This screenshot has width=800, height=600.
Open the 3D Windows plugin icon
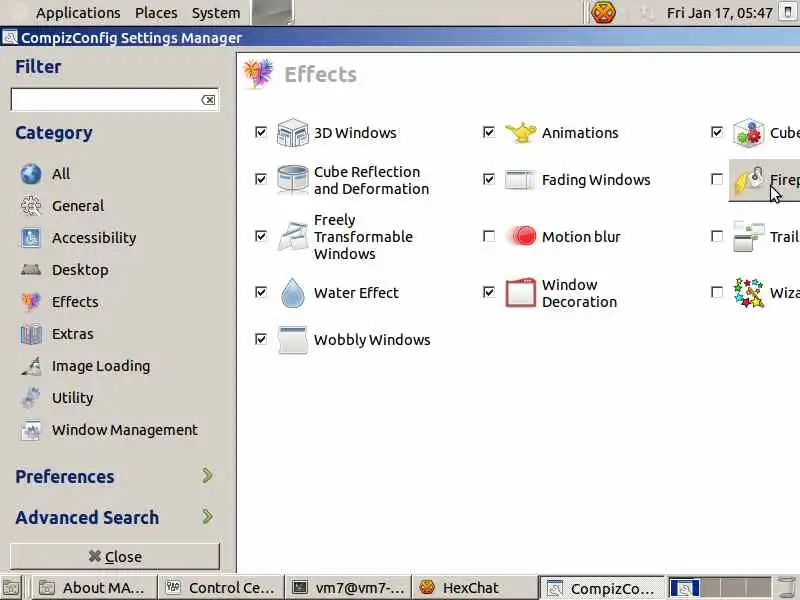(x=292, y=133)
